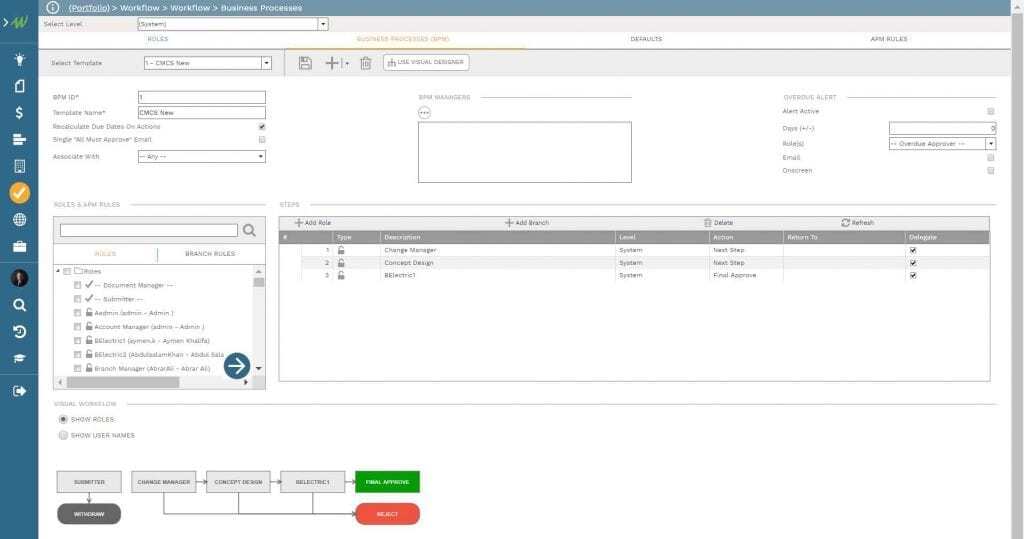Screen dimensions: 1024x539
Task: Collapse the Roles tree root node
Action: (58, 271)
